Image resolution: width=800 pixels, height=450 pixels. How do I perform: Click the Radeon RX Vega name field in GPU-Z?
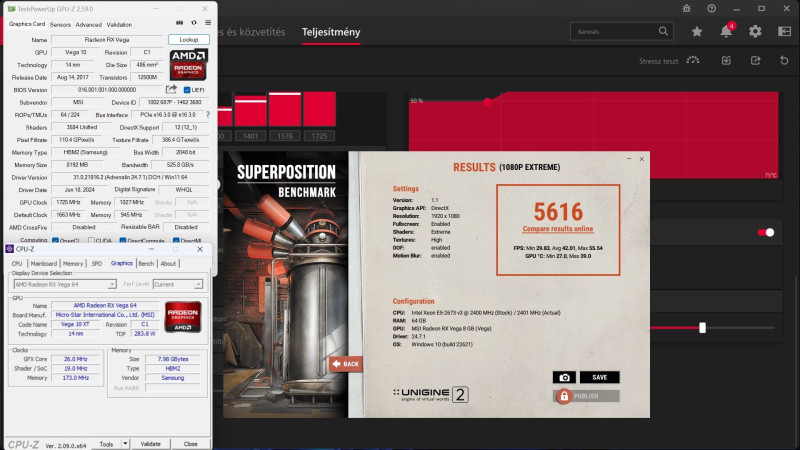[107, 39]
